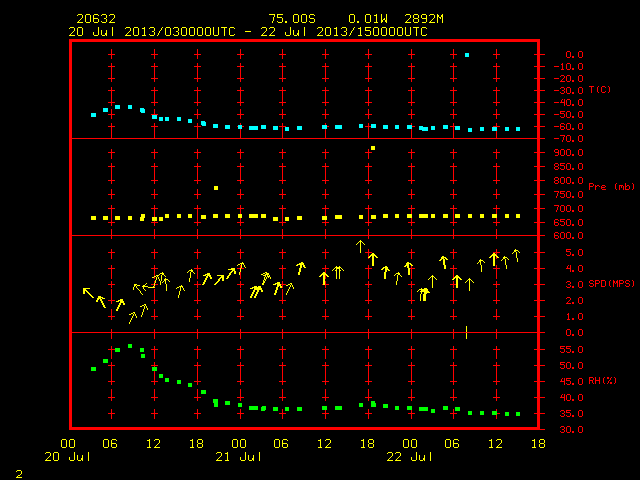Image resolution: width=640 pixels, height=480 pixels.
Task: Click the 22 Jul date label
Action: (x=409, y=457)
